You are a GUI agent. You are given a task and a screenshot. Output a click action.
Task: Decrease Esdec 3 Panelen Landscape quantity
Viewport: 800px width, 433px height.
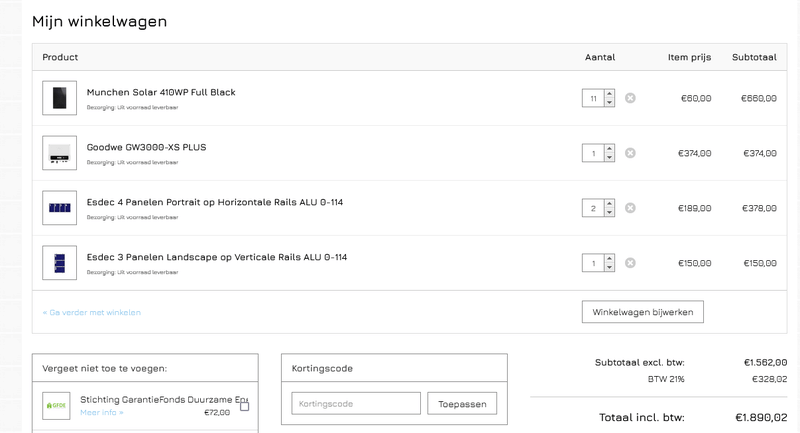pyautogui.click(x=610, y=268)
